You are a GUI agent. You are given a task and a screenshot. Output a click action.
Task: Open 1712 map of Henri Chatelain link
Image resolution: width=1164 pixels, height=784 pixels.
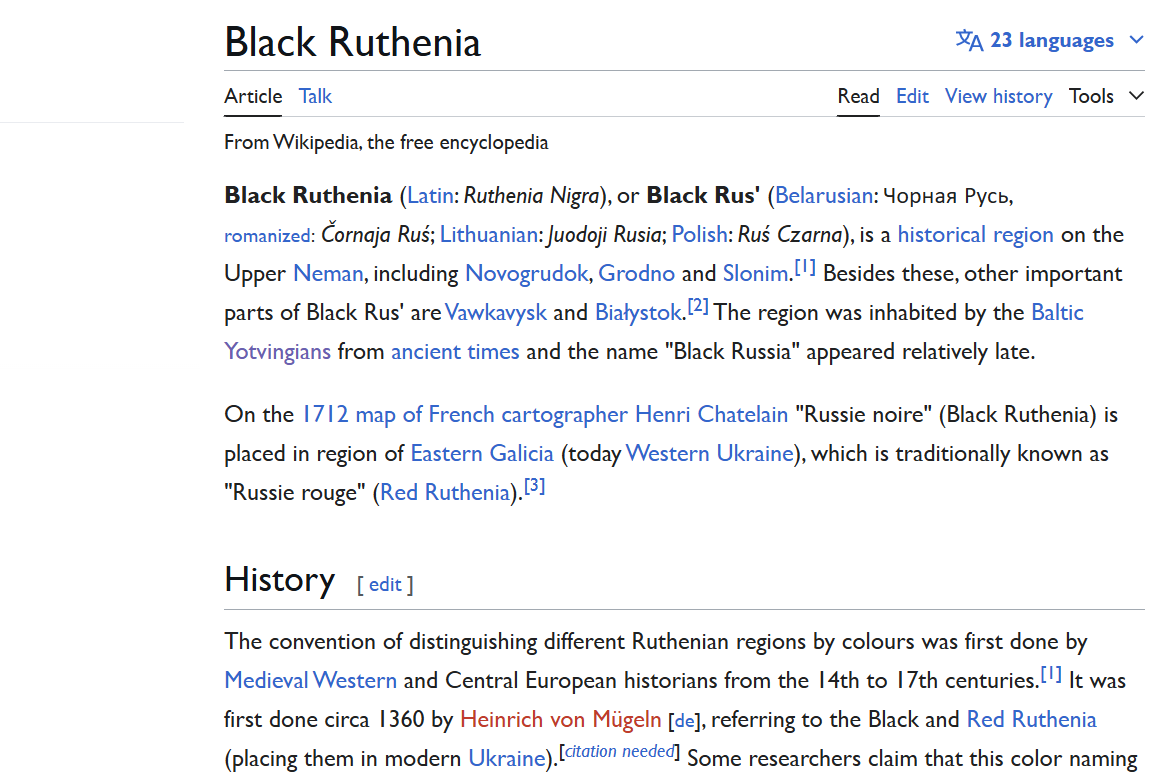click(545, 415)
